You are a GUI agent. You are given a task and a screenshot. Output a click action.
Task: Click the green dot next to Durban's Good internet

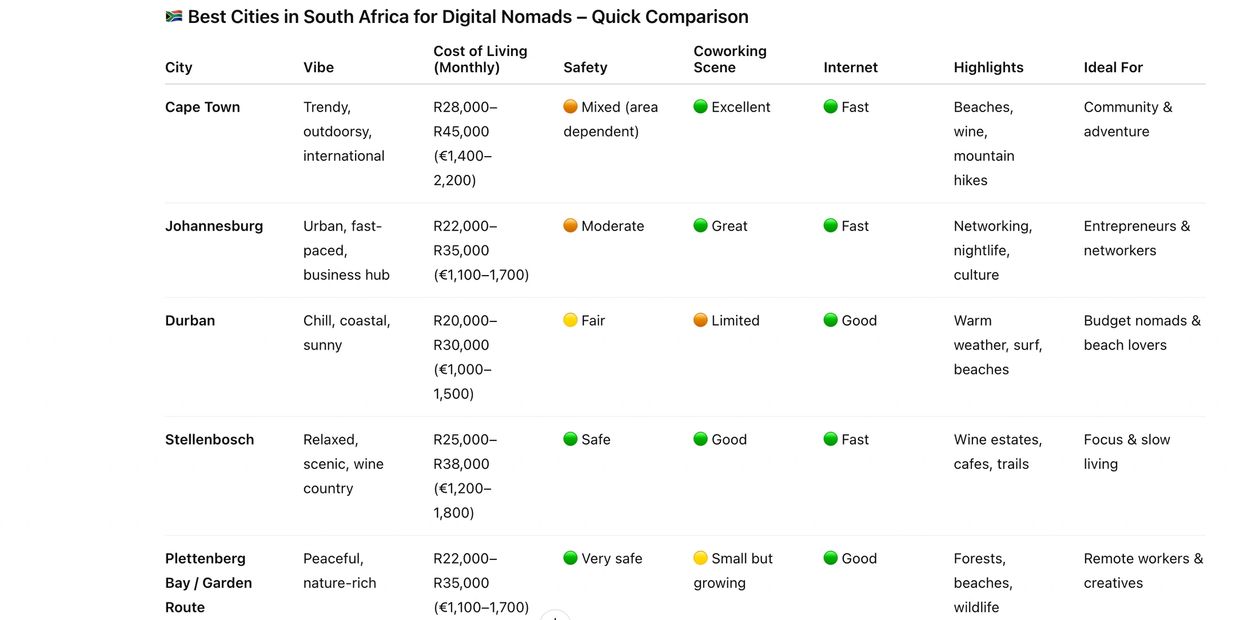(830, 321)
